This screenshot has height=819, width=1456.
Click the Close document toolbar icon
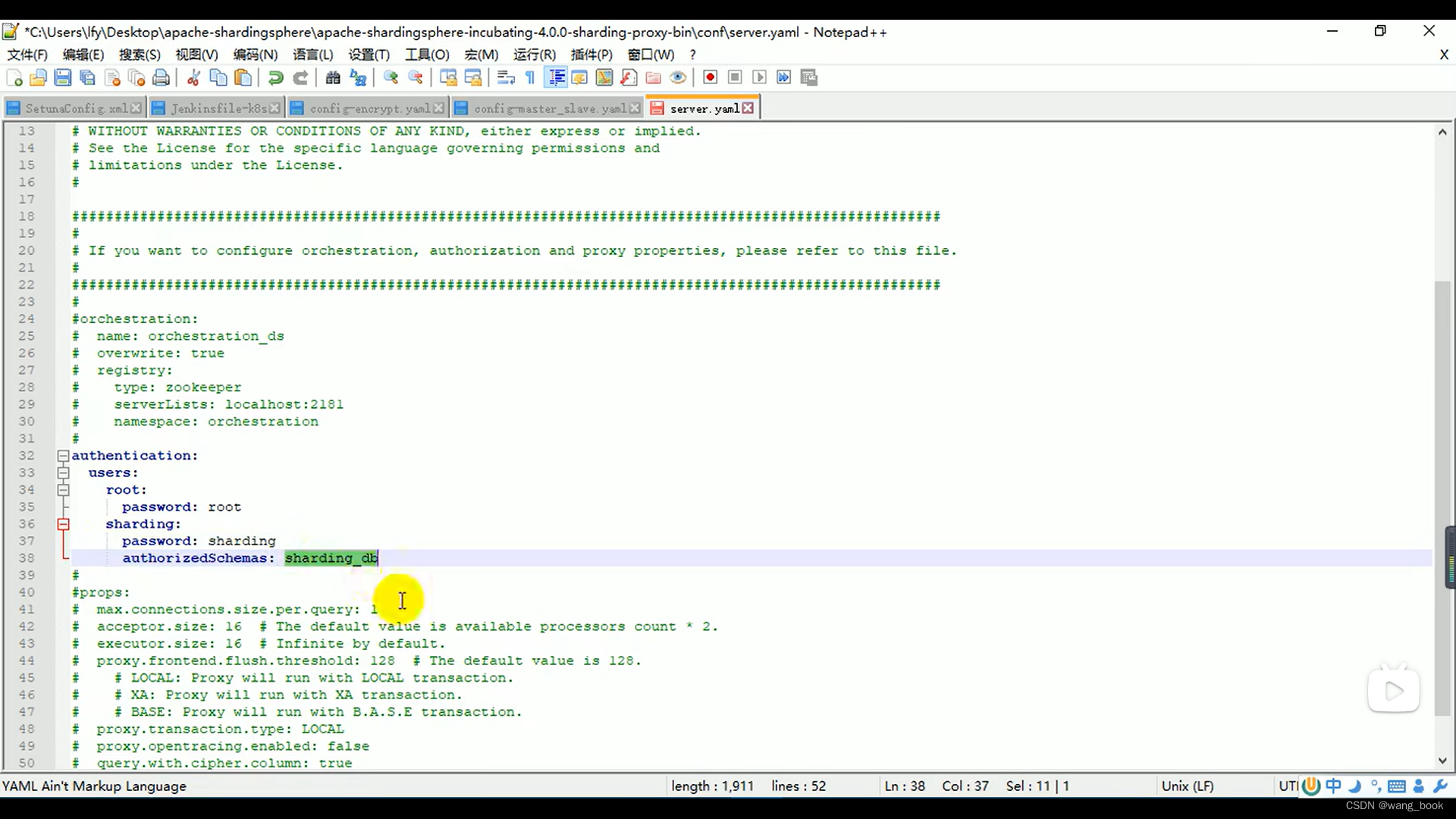tap(112, 77)
